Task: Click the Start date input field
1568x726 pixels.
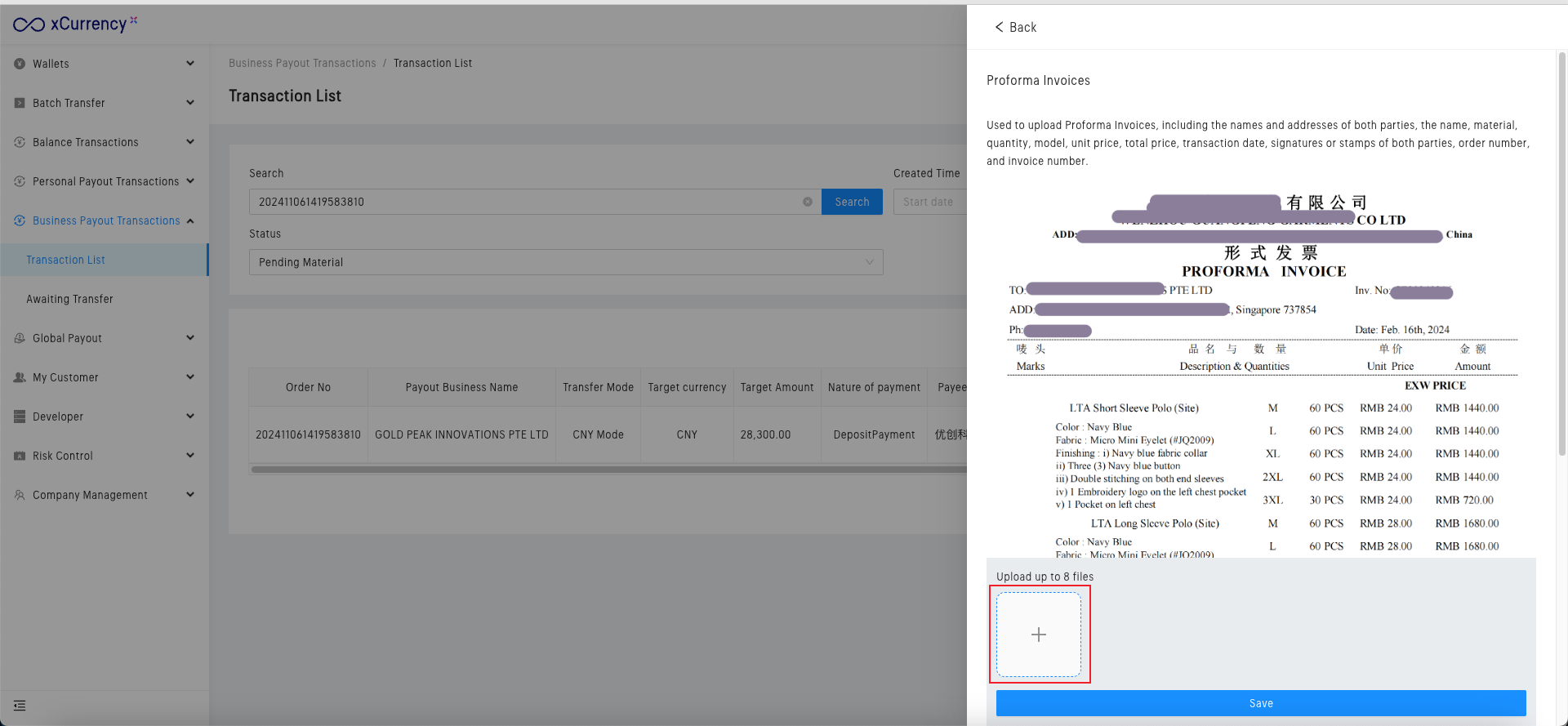Action: 929,202
